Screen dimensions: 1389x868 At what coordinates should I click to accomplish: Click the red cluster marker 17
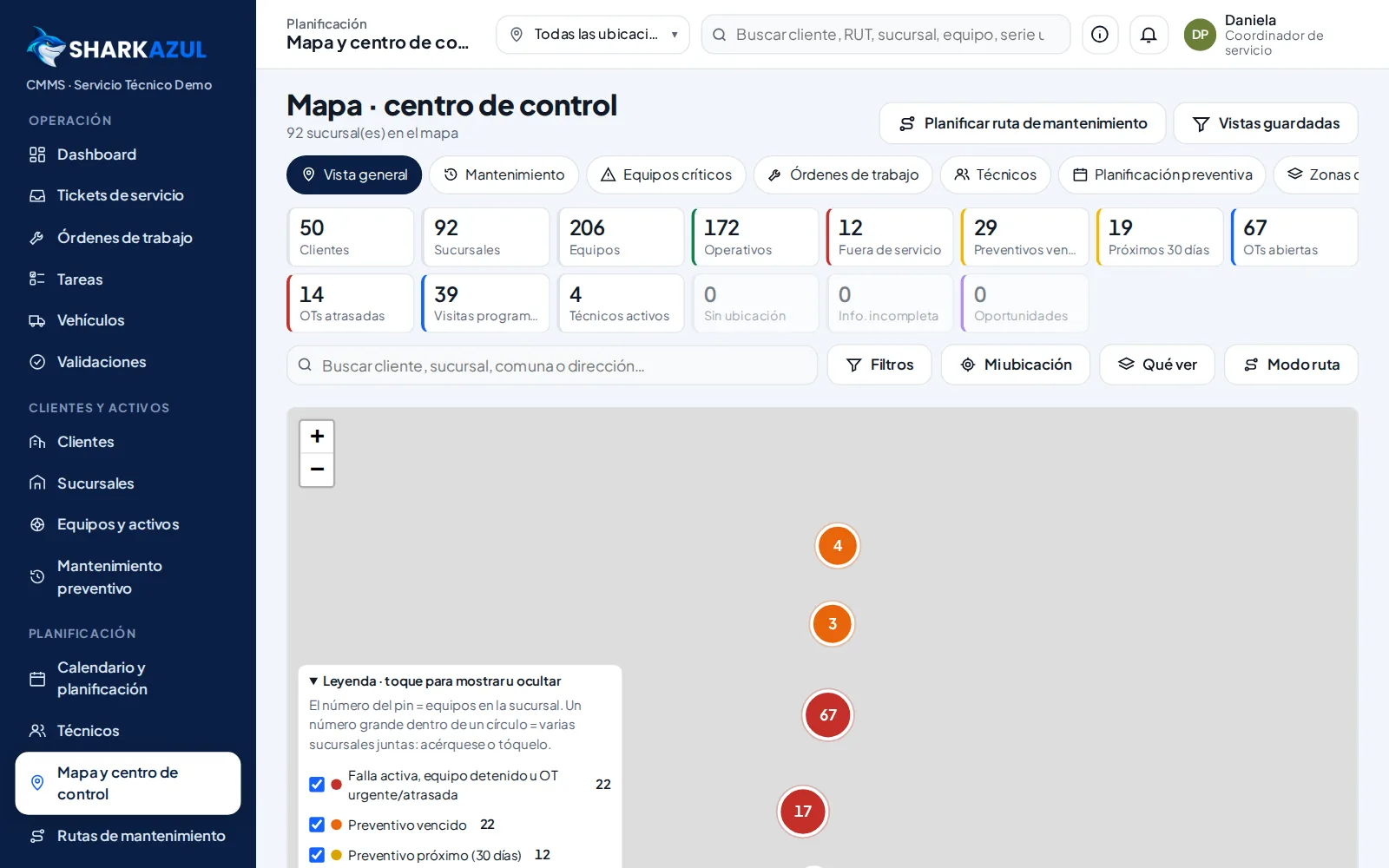(x=803, y=812)
